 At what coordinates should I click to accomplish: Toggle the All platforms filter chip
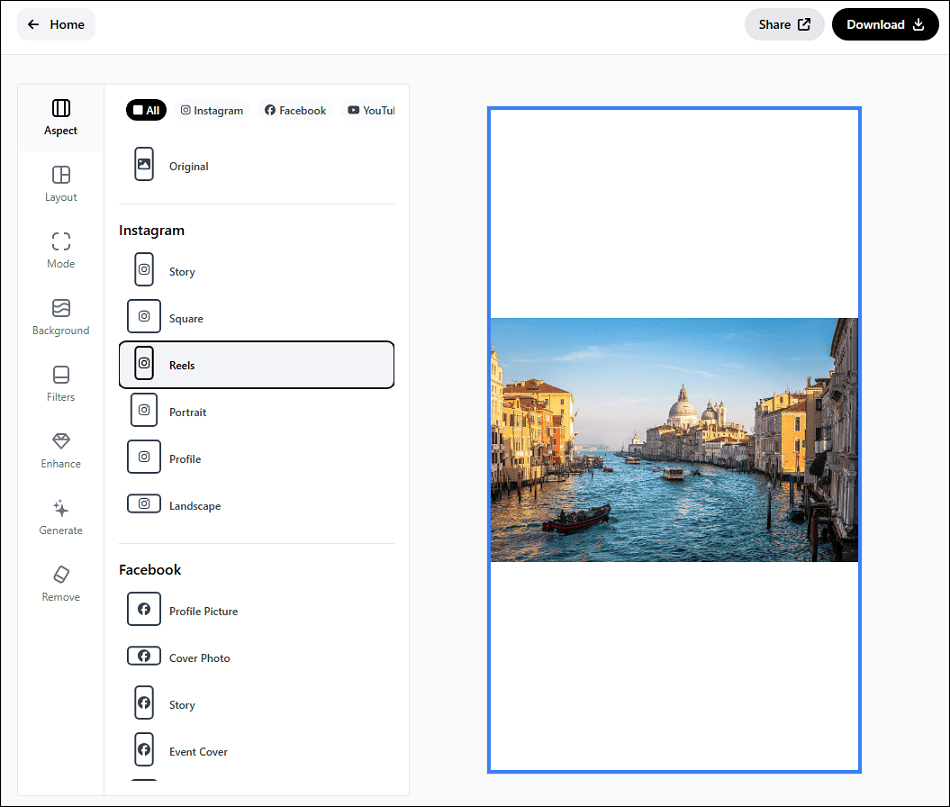pos(146,110)
